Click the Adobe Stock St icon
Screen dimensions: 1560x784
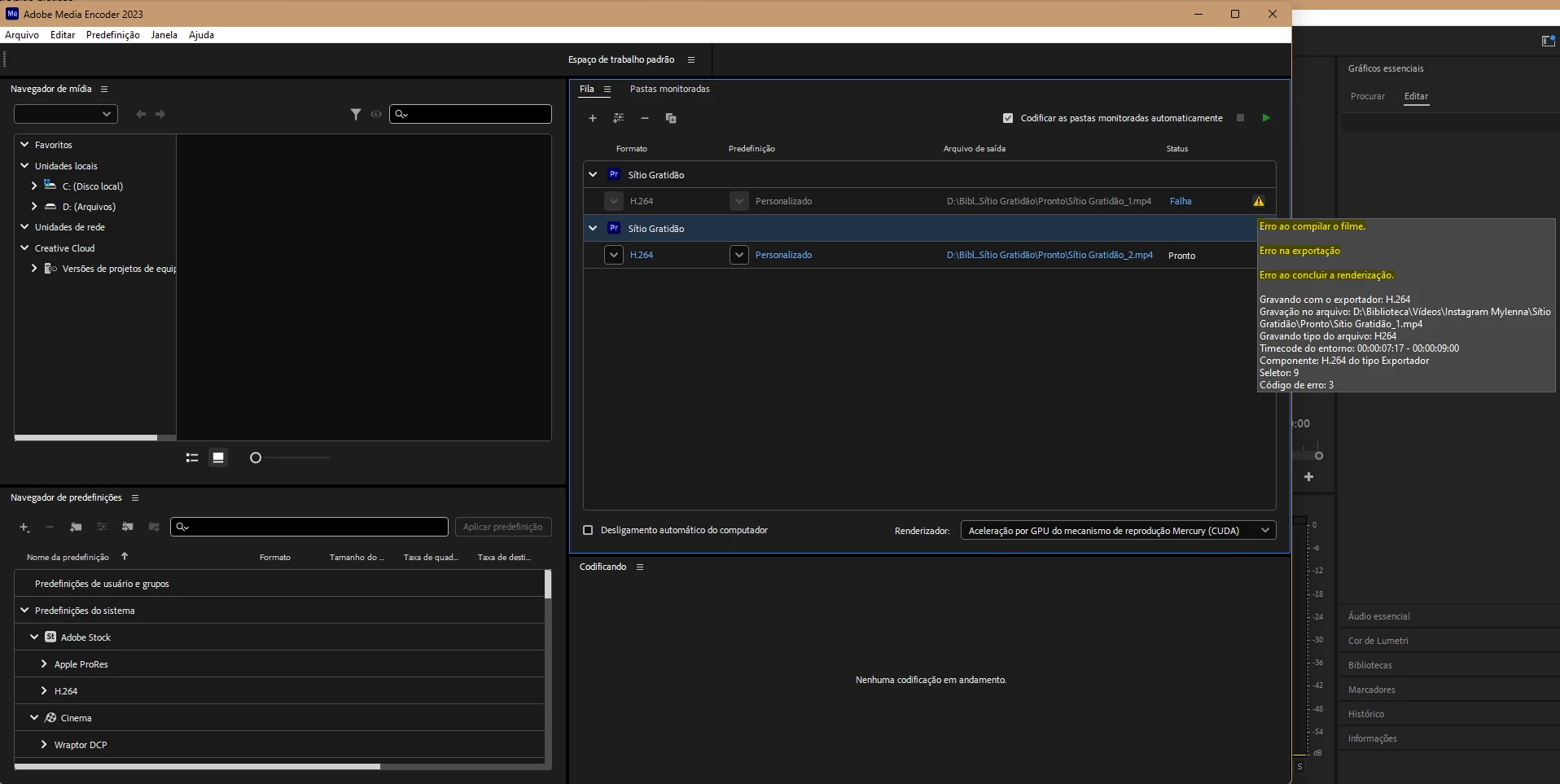point(50,637)
